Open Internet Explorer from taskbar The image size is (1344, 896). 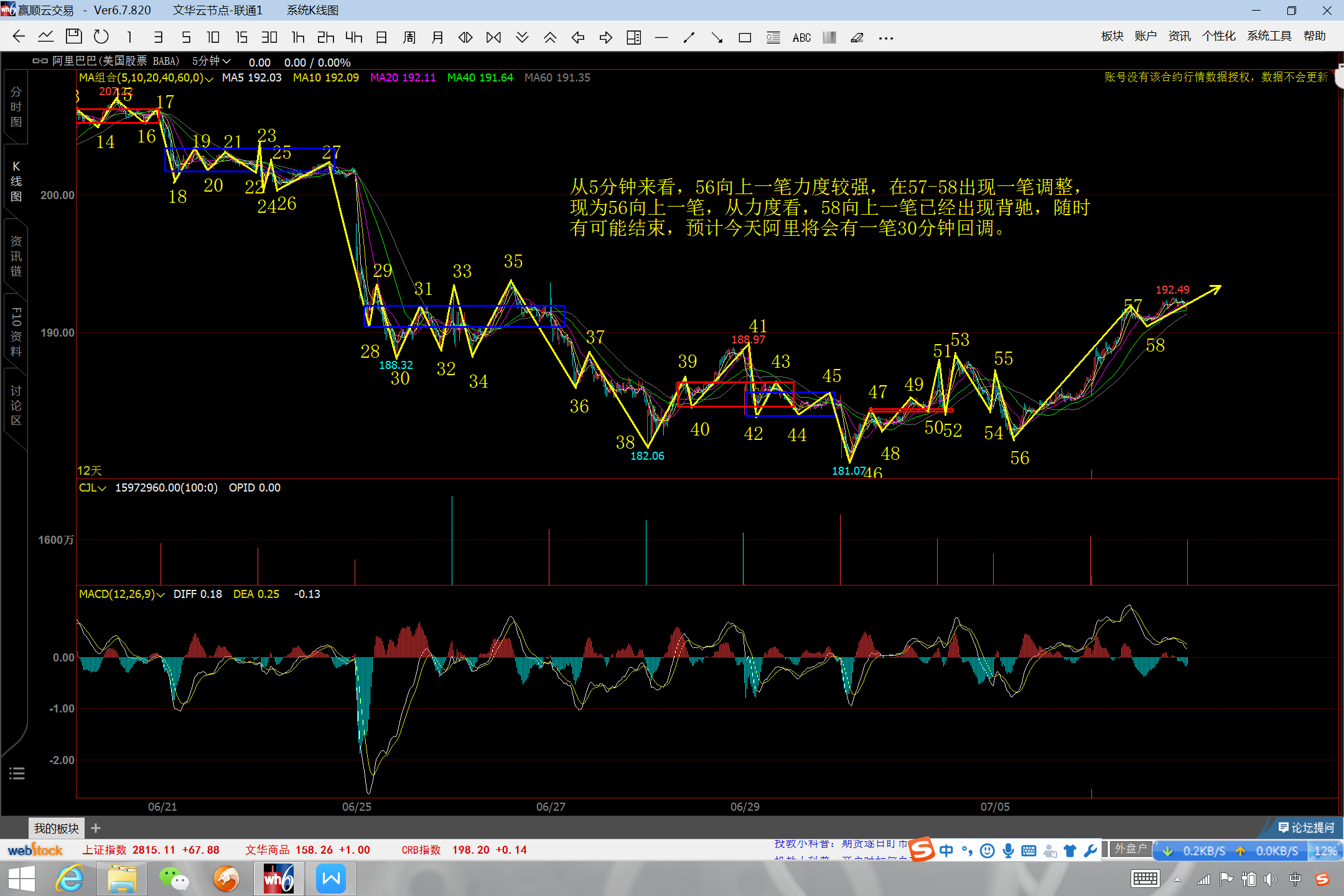70,879
